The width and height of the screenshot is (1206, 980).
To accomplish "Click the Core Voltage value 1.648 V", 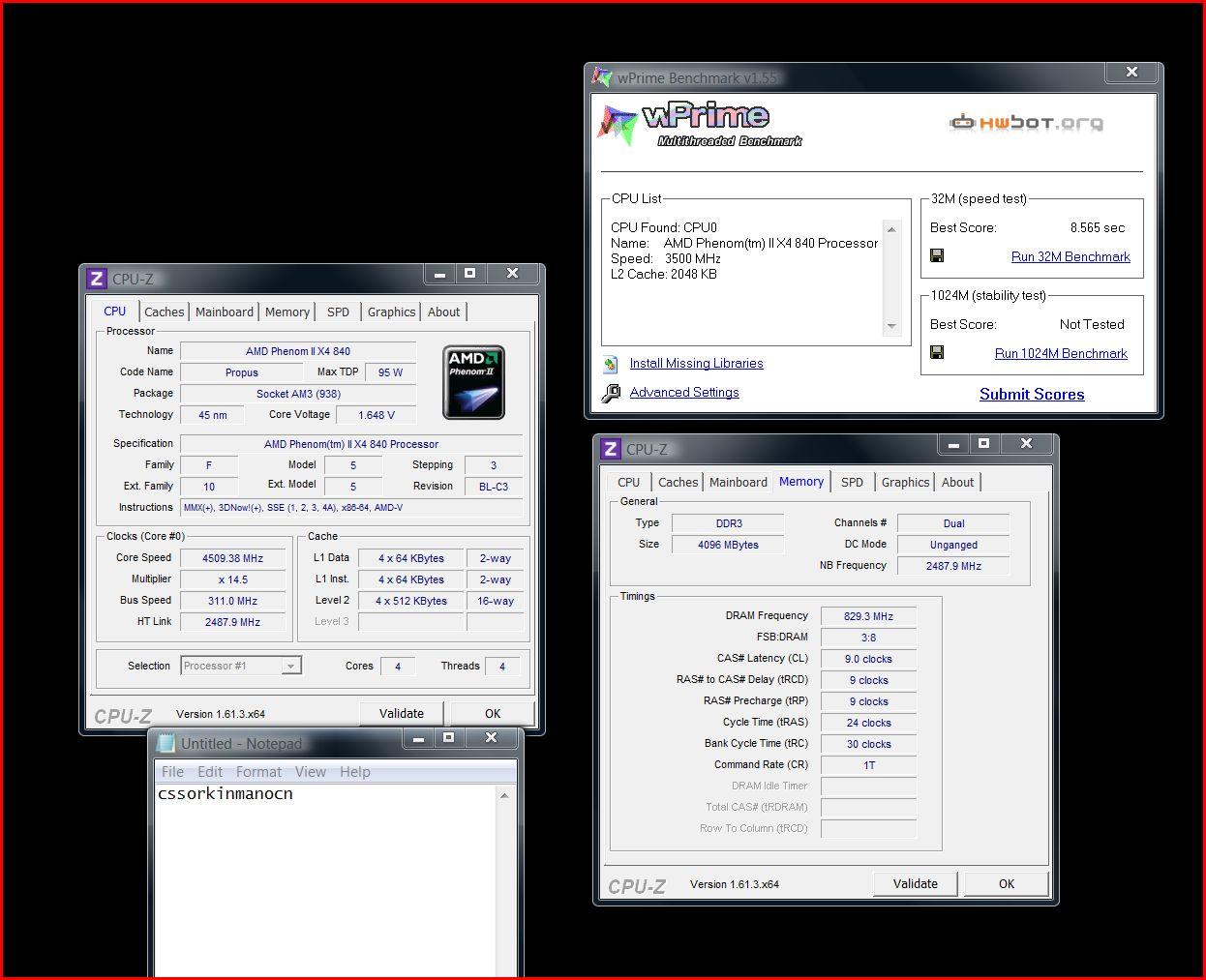I will click(x=377, y=415).
